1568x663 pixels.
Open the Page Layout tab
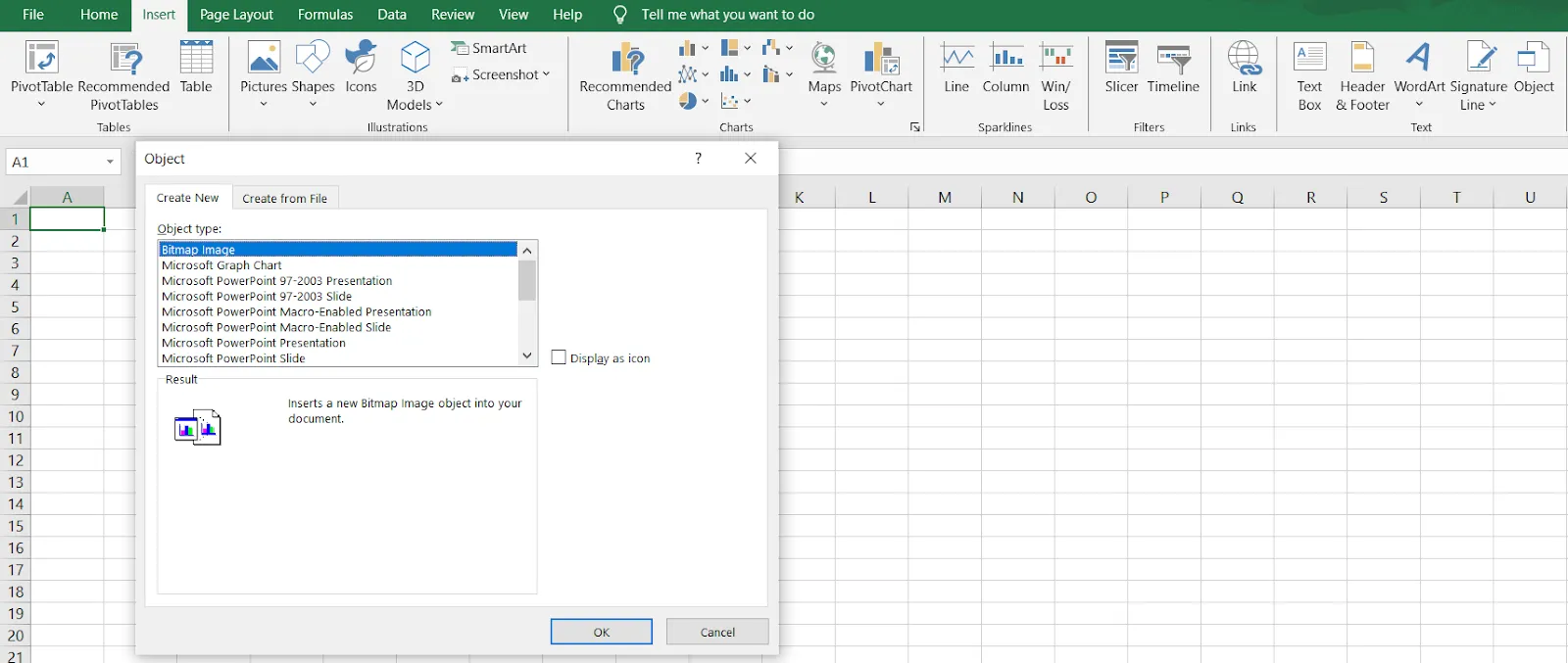click(236, 15)
